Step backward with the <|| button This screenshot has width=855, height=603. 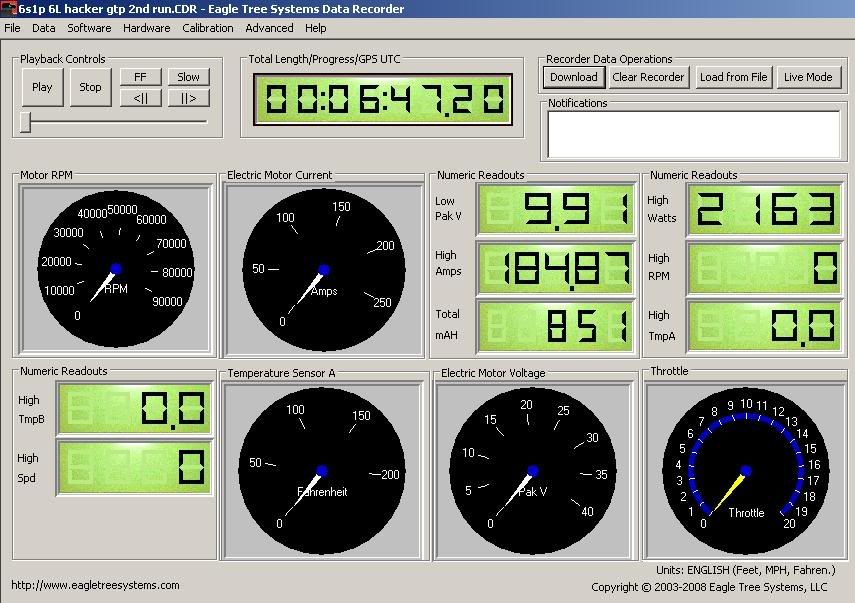140,98
